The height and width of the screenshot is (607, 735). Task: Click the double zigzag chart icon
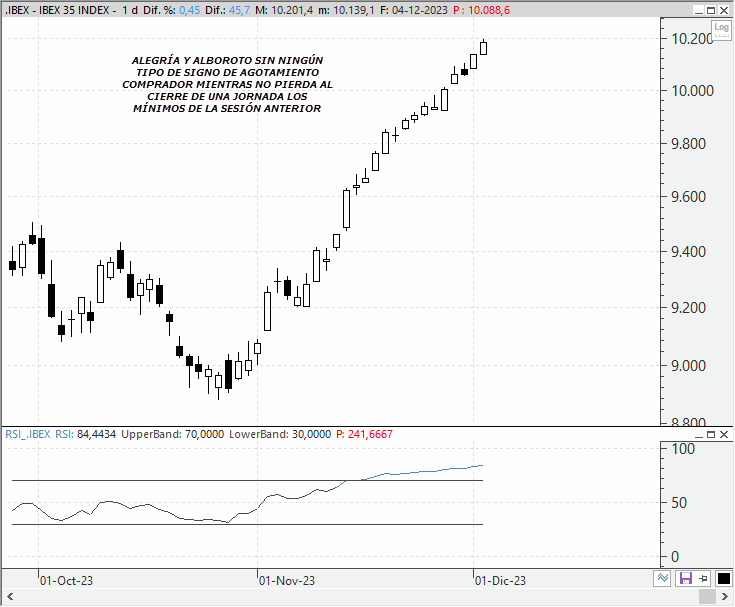pyautogui.click(x=663, y=578)
